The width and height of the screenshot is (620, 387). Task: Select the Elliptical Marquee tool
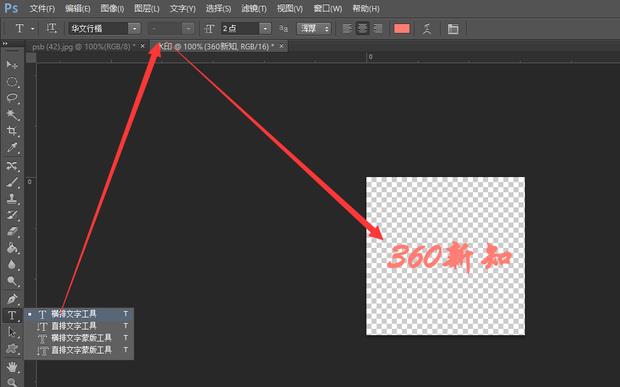click(12, 82)
